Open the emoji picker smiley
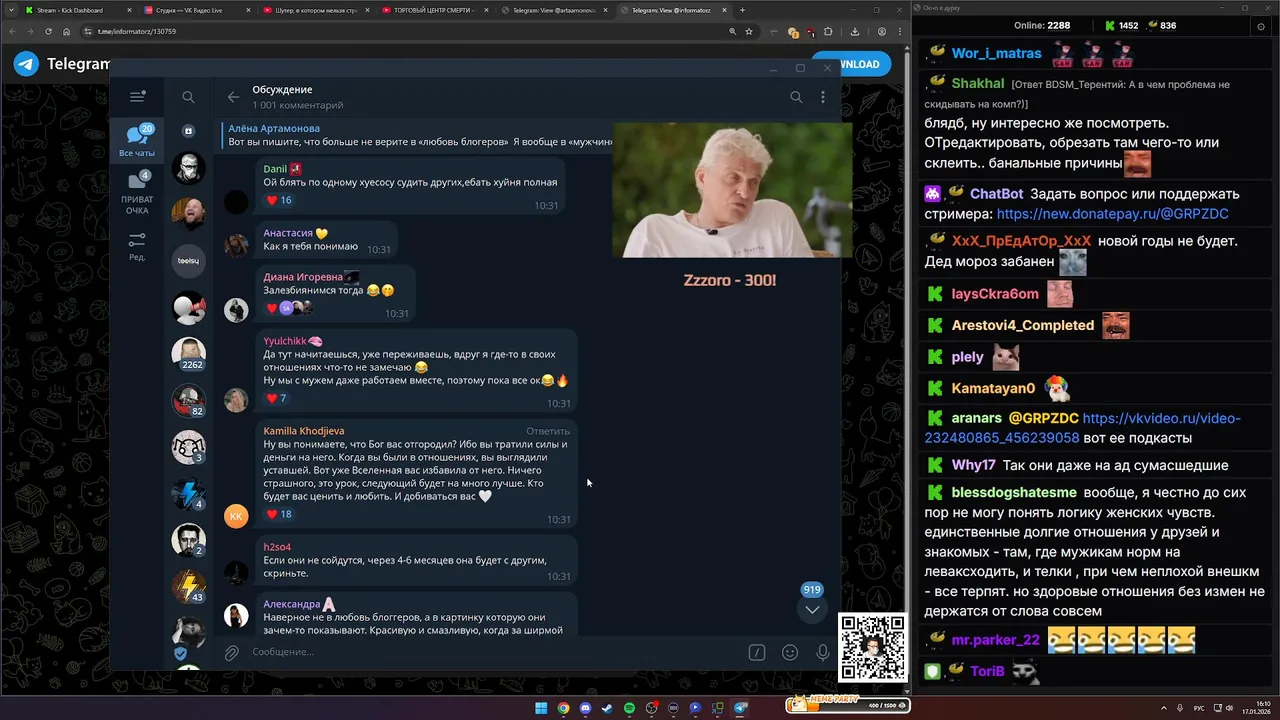This screenshot has width=1280, height=720. (790, 652)
